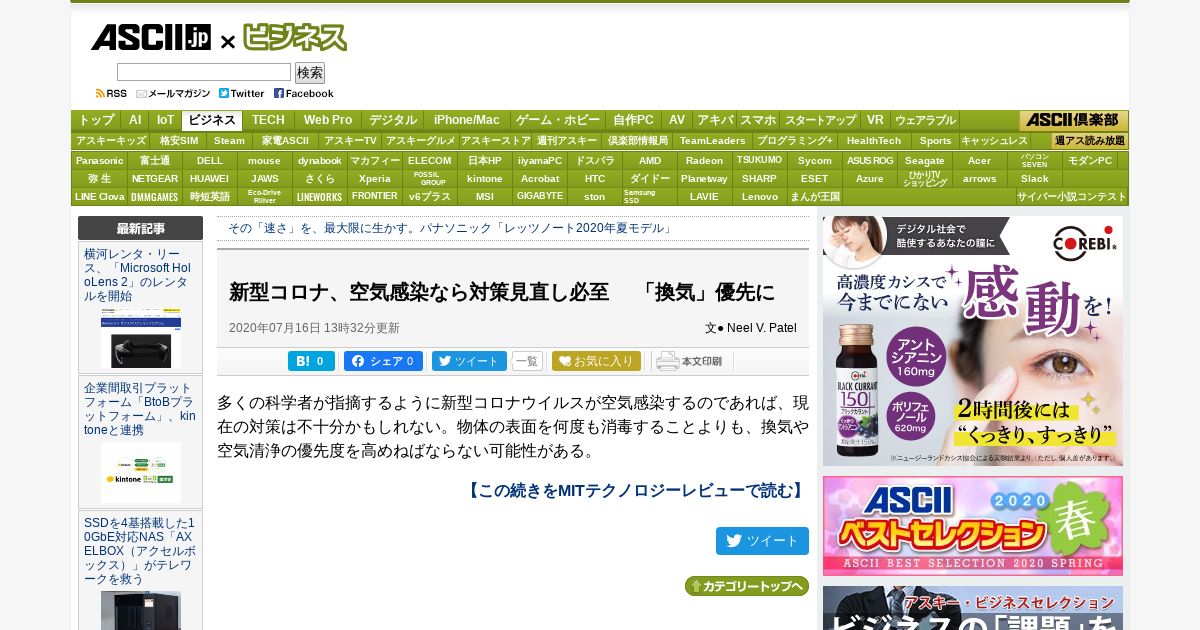Focus the site search text field
Viewport: 1200px width, 630px height.
[x=204, y=72]
